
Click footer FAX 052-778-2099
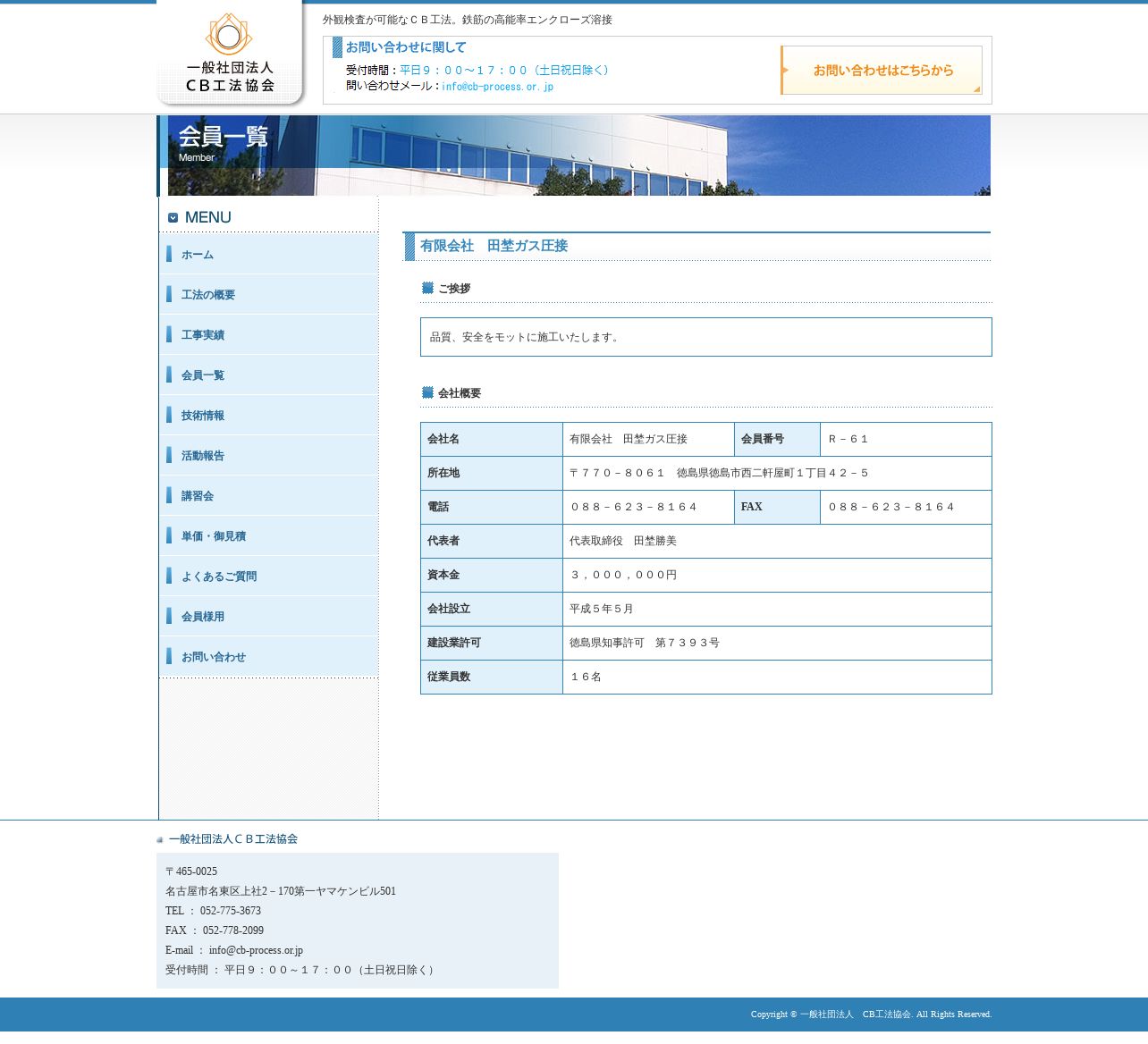pyautogui.click(x=215, y=930)
